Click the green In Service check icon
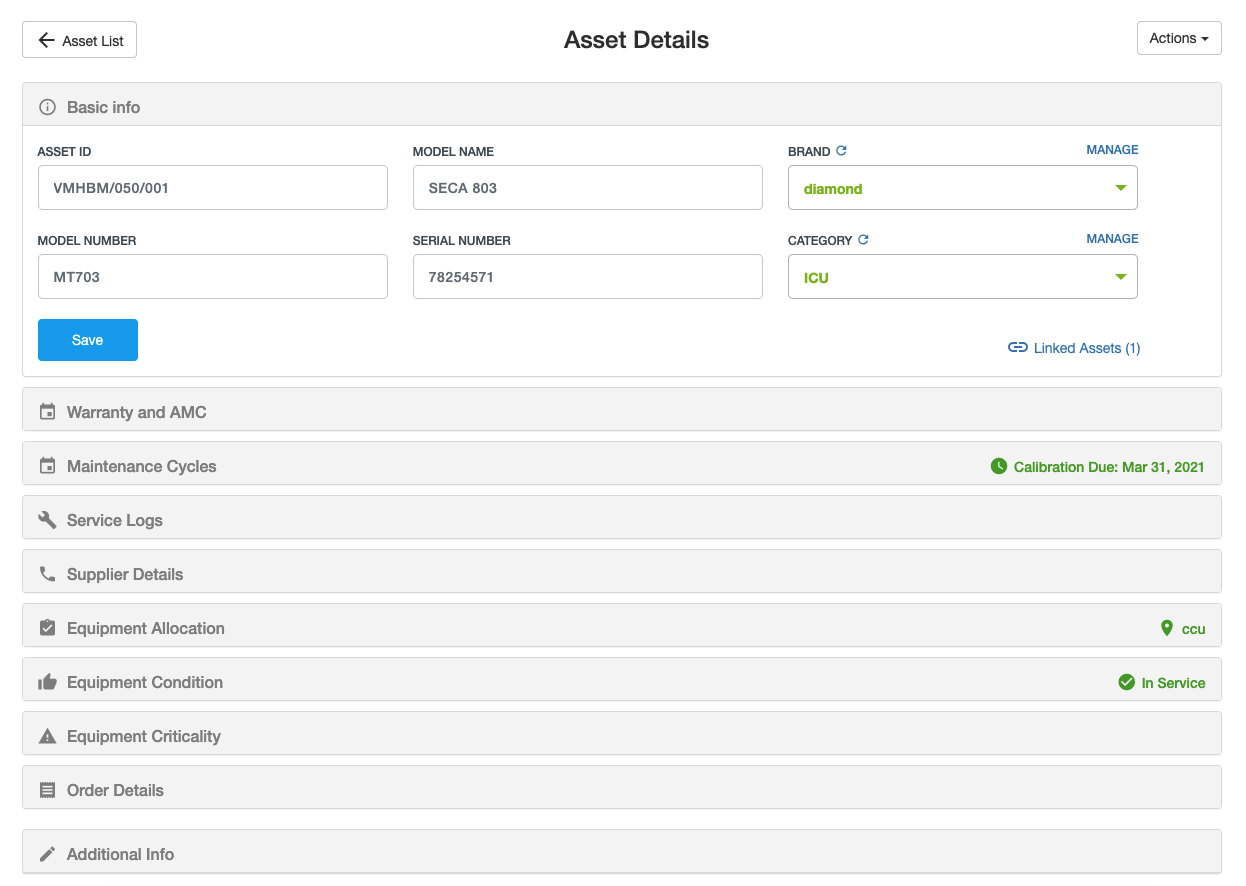Screen dimensions: 1246x886 pos(1127,682)
